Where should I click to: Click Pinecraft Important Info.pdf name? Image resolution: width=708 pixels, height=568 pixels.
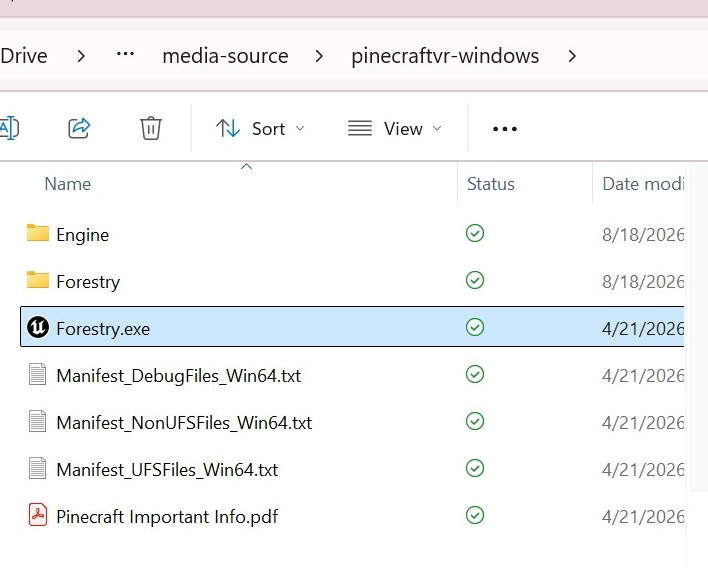[167, 517]
